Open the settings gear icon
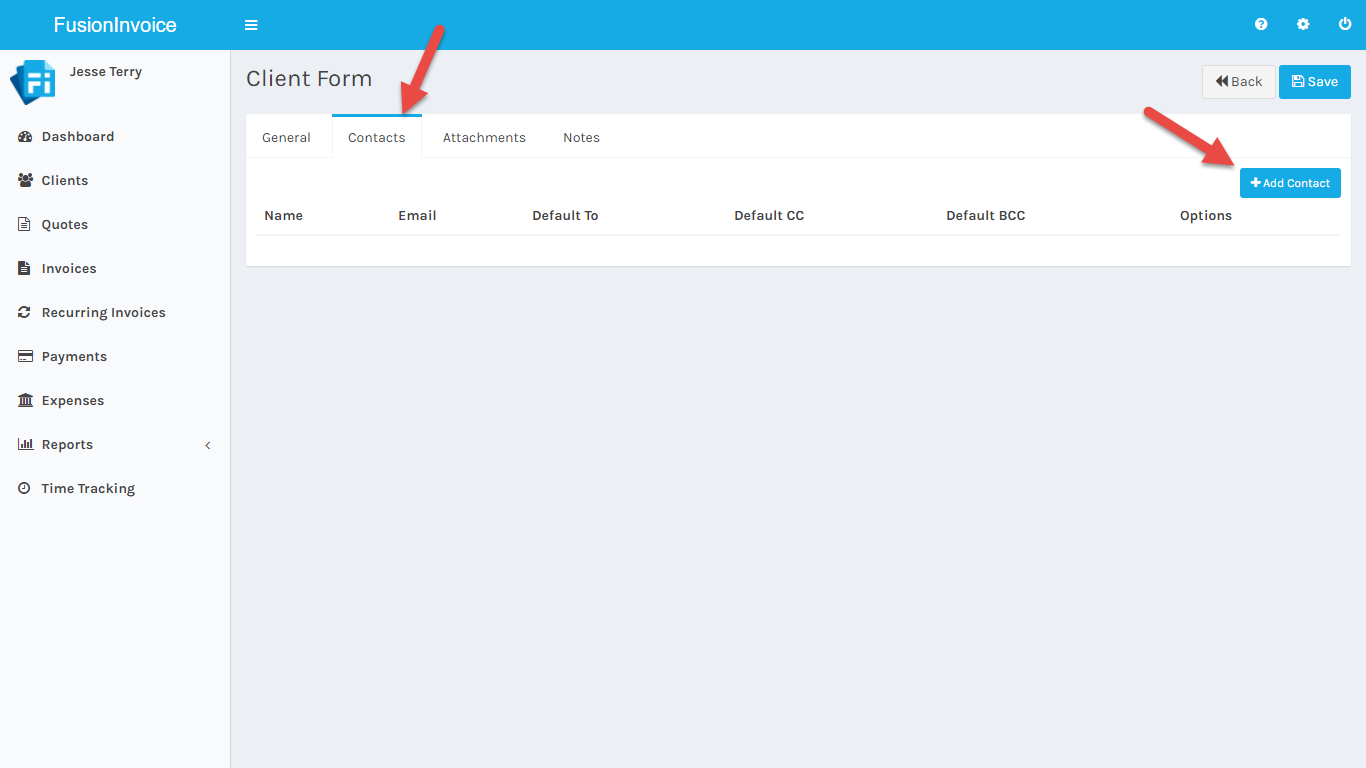1366x768 pixels. (1303, 25)
